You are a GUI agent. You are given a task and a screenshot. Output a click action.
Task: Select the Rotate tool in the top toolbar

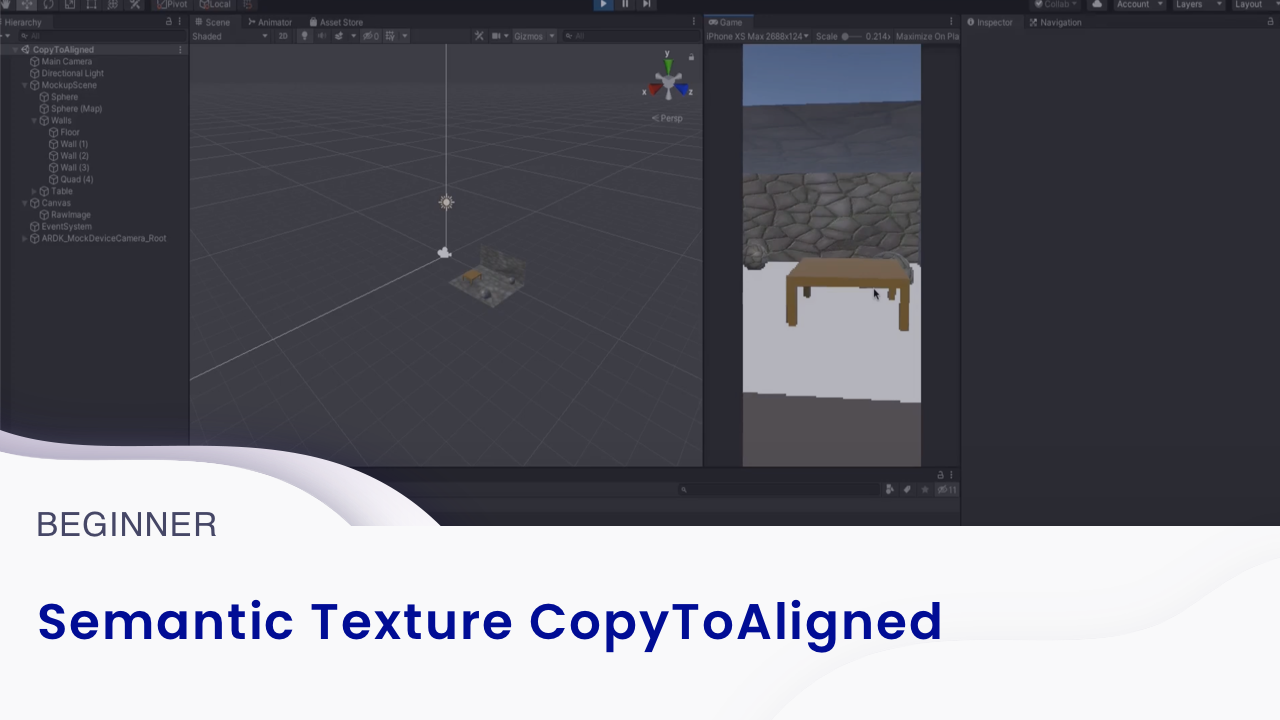tap(48, 4)
